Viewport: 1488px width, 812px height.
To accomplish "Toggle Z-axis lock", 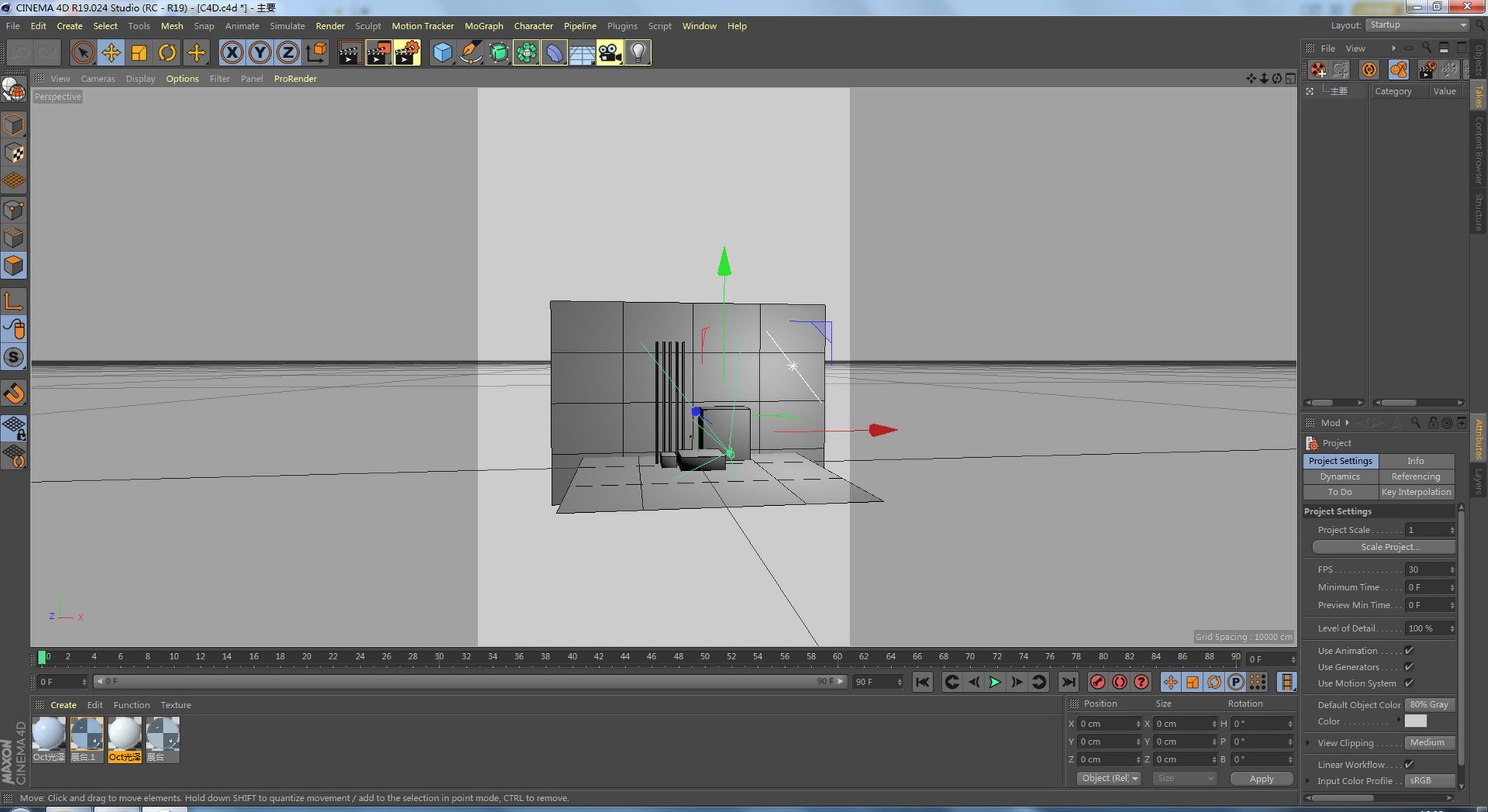I will [x=288, y=53].
